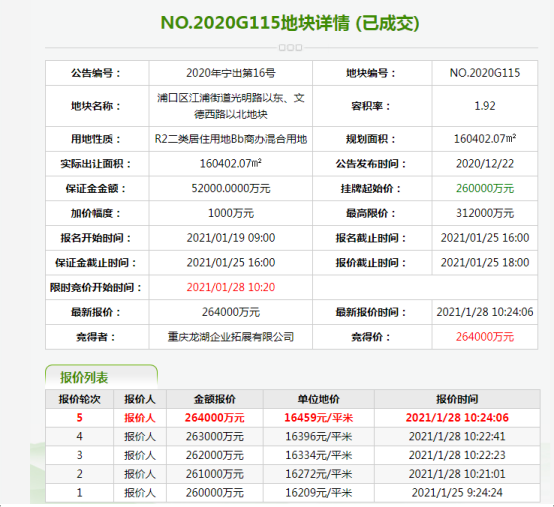Image resolution: width=554 pixels, height=507 pixels.
Task: Click the 金额报价 column header
Action: [215, 399]
